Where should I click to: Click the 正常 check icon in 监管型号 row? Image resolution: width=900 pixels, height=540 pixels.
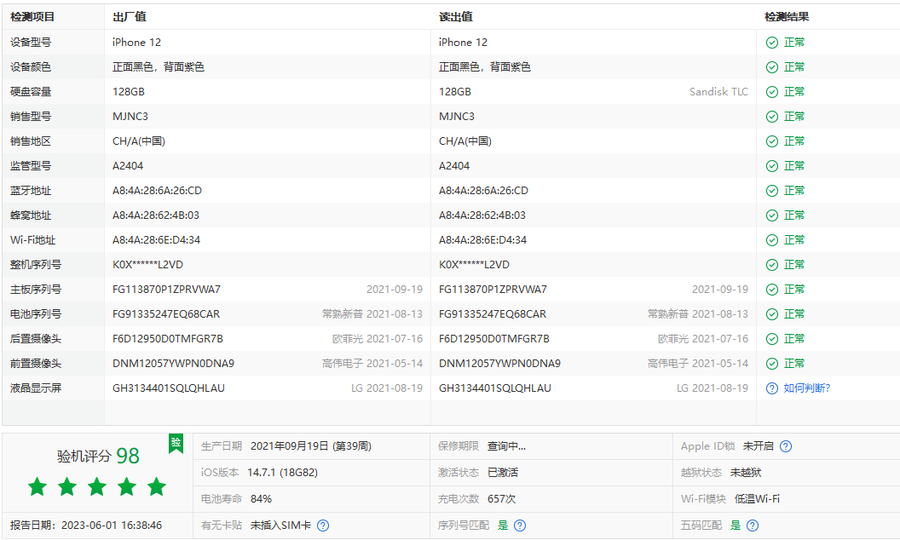click(772, 166)
